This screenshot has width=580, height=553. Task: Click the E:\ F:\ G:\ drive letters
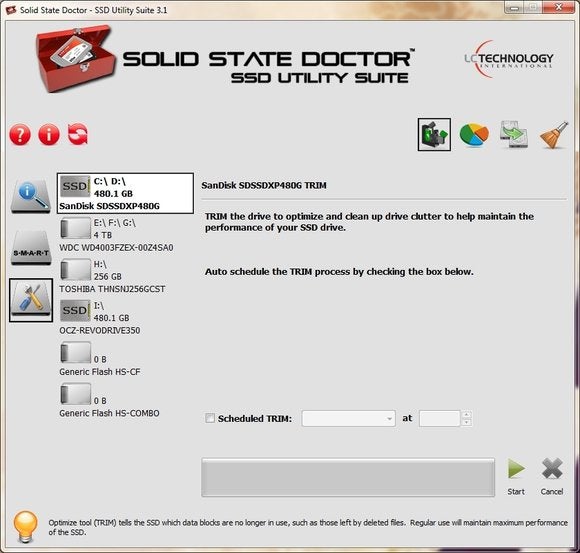[x=115, y=223]
